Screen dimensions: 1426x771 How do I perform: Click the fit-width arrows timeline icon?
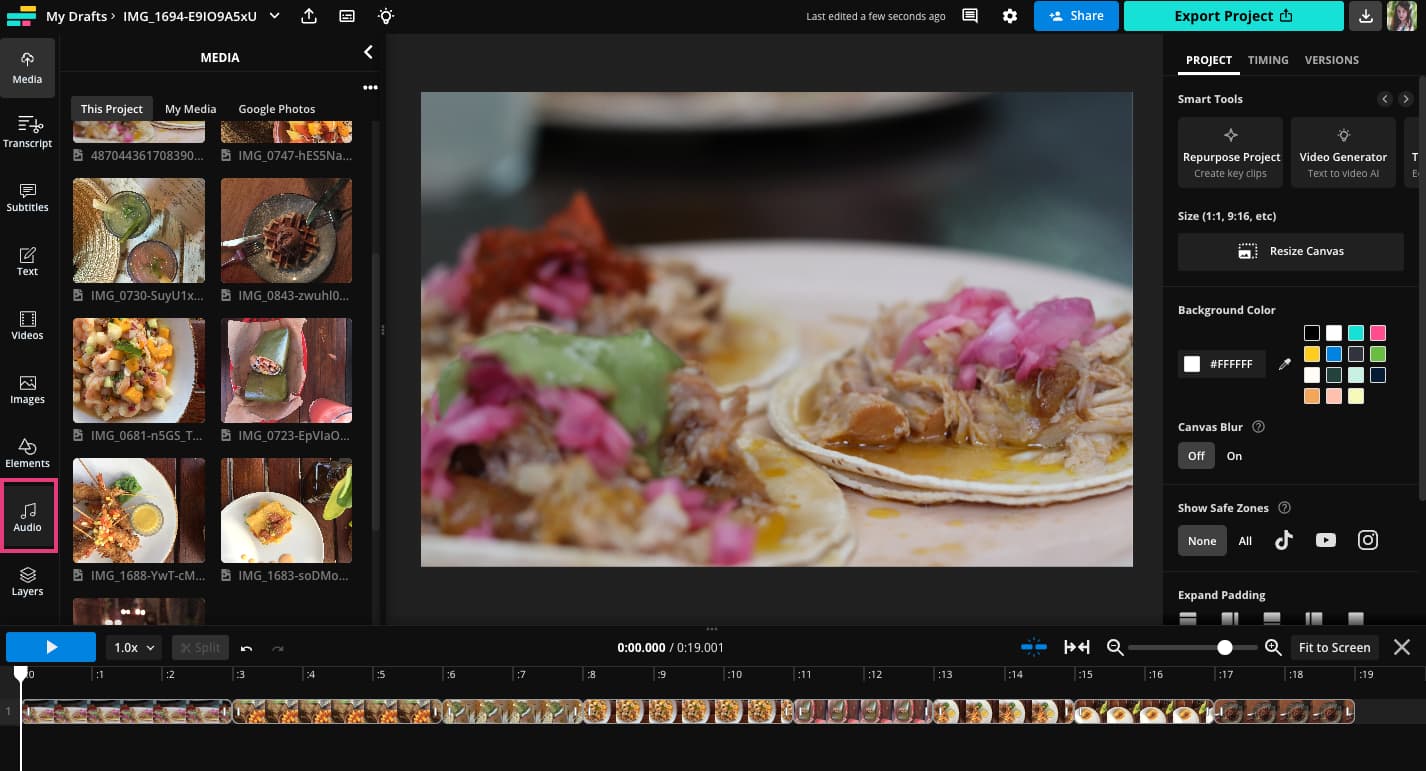[x=1077, y=648]
